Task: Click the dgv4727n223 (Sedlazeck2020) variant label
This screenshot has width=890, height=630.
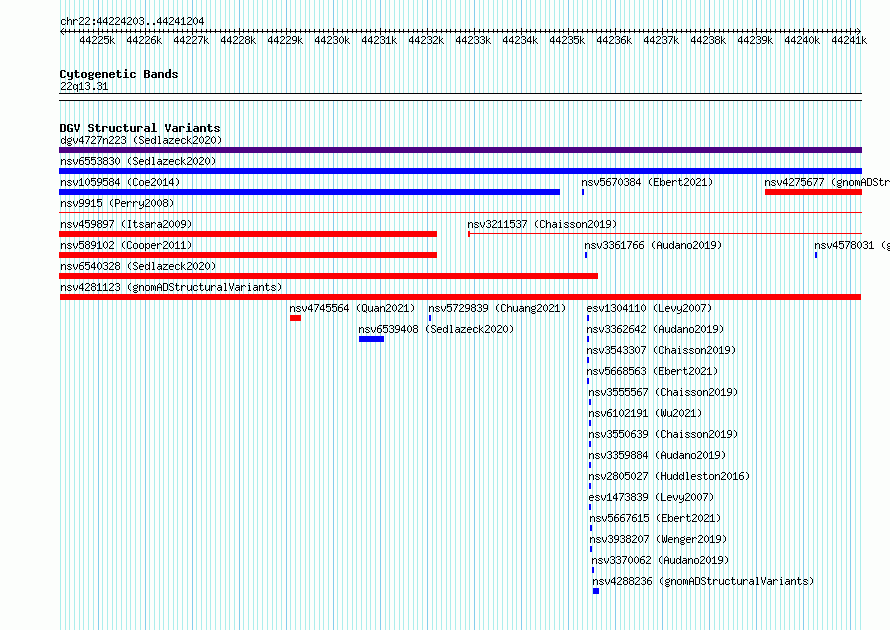Action: [141, 140]
